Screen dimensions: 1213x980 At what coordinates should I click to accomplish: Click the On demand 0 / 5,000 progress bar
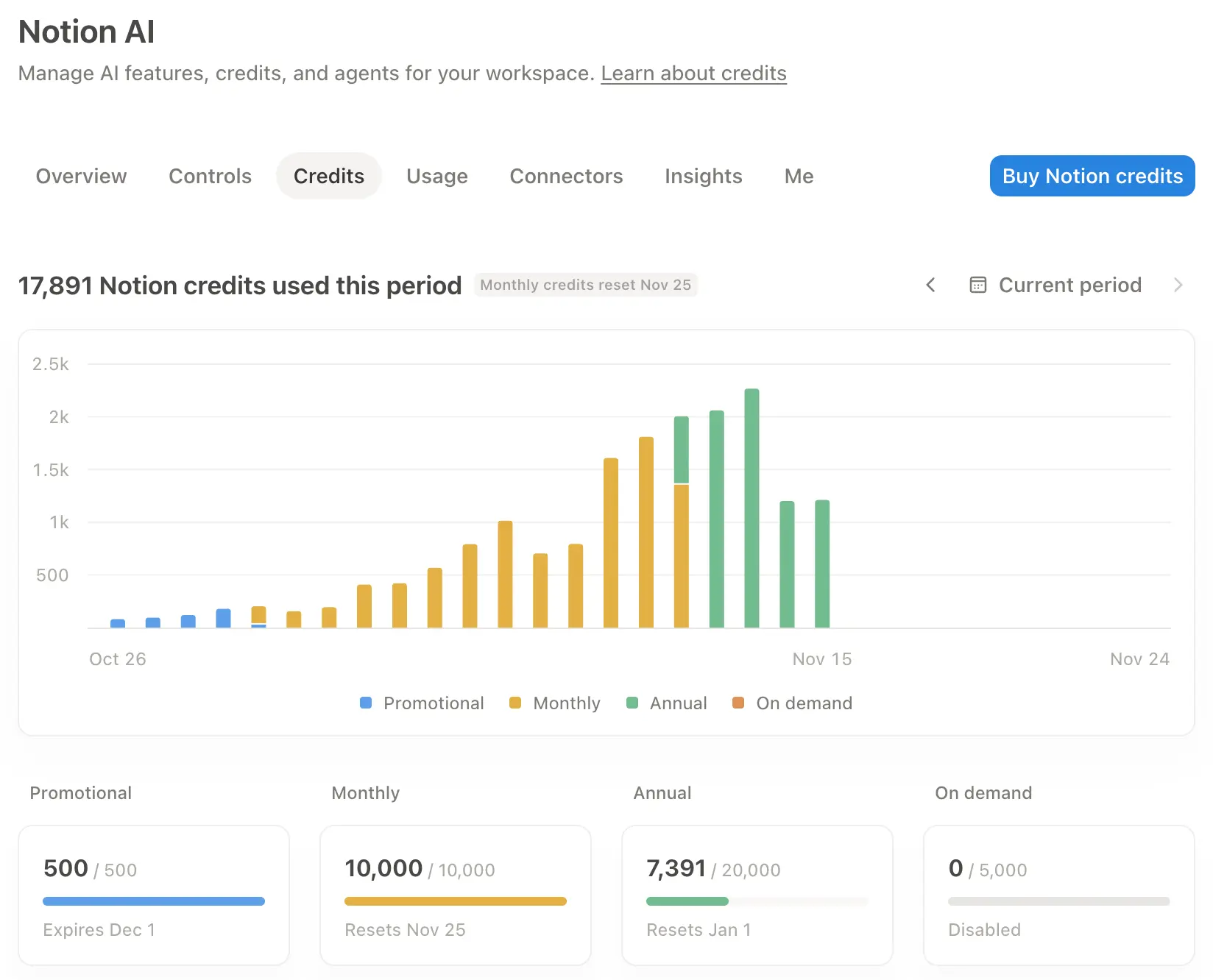(x=1059, y=901)
